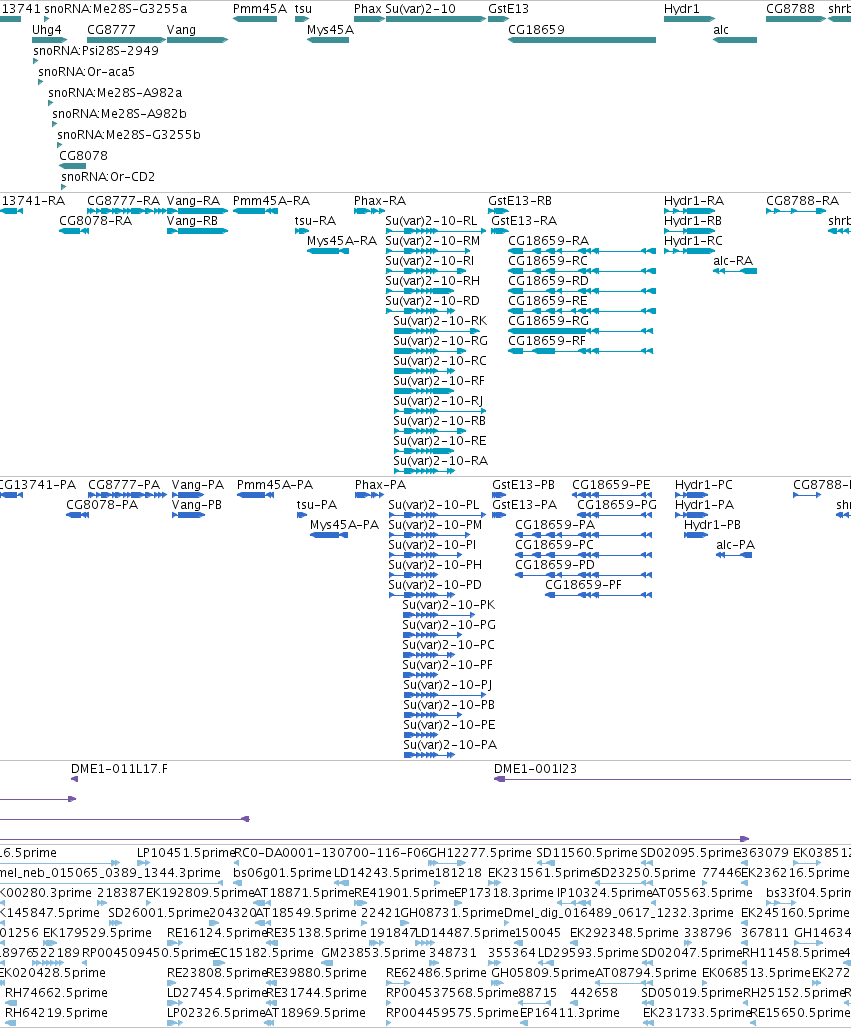Click the Pmm45A-PA protein label
The height and width of the screenshot is (1028, 851).
(275, 484)
